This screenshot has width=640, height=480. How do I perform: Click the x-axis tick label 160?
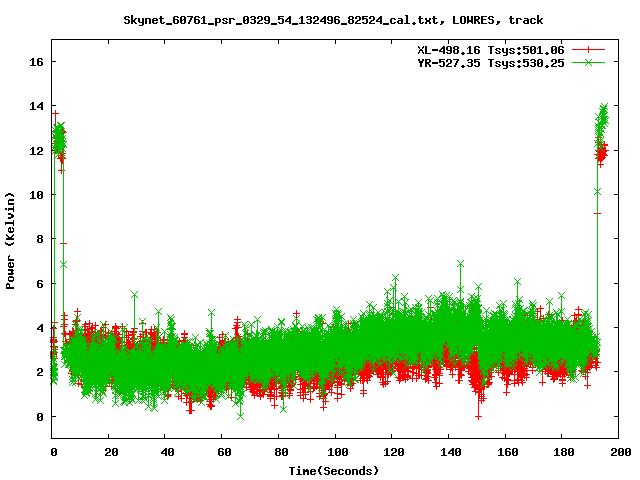(x=507, y=452)
